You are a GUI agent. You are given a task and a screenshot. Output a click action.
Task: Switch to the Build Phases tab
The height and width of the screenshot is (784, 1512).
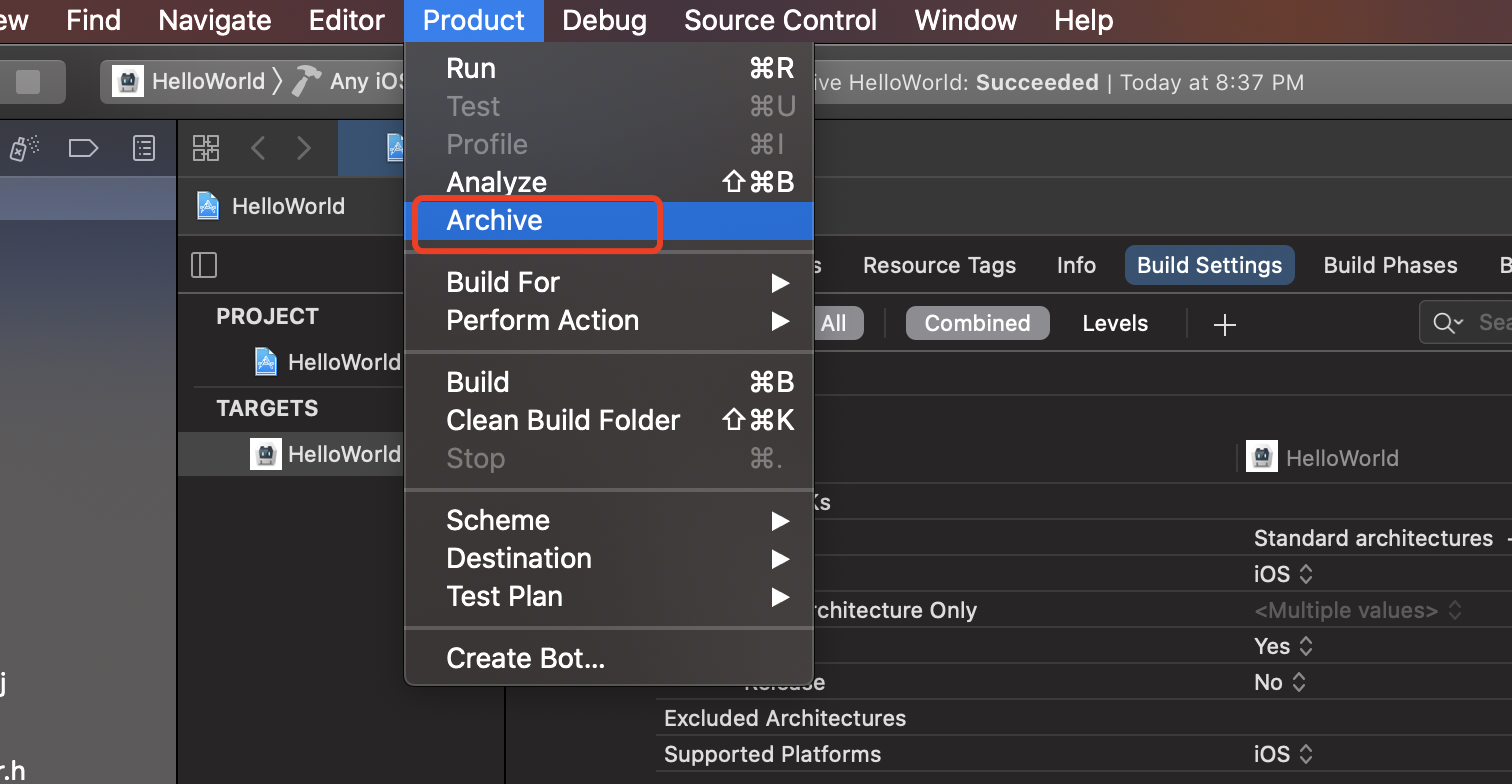pyautogui.click(x=1390, y=265)
